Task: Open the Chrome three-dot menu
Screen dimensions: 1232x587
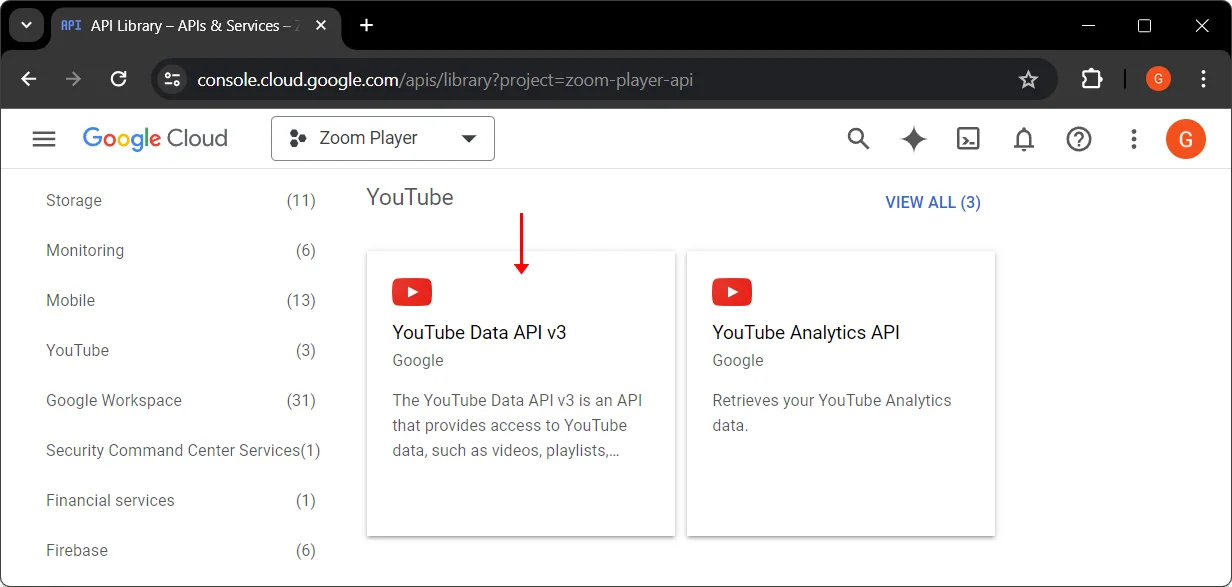Action: [1203, 79]
